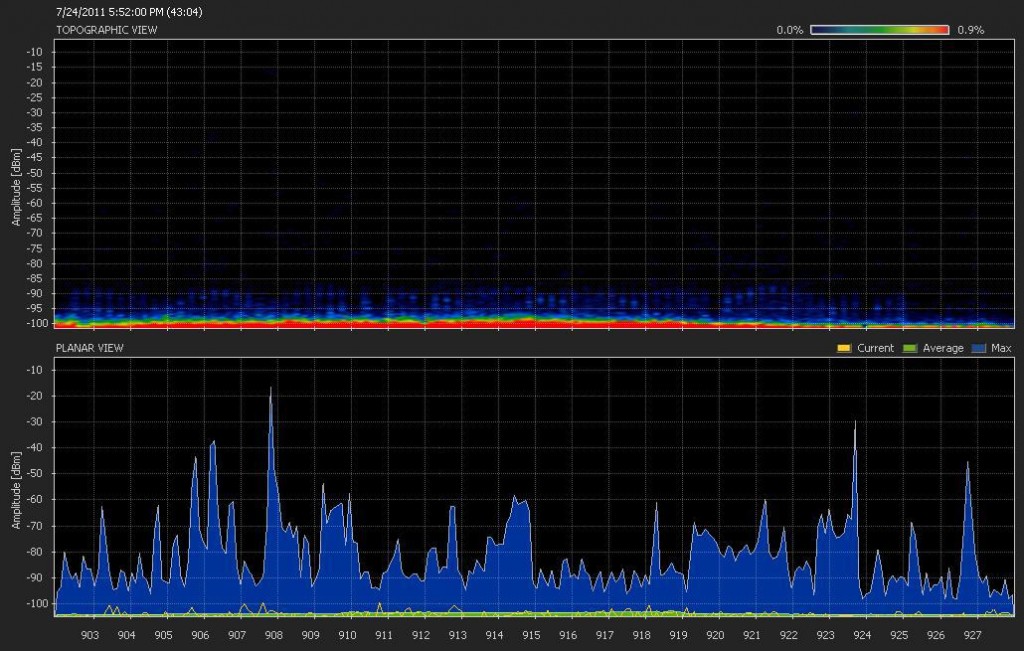This screenshot has width=1024, height=651.
Task: Click the -10 dBm gridline label in planar view
Action: [33, 368]
